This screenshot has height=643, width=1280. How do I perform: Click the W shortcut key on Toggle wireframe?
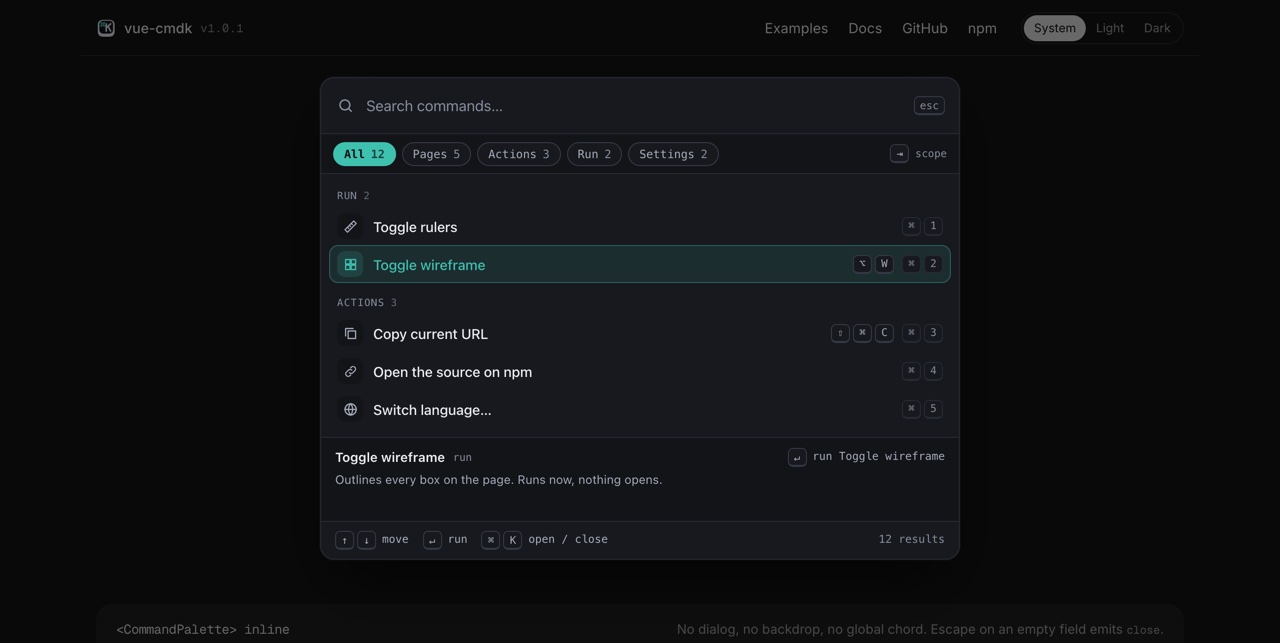[884, 264]
